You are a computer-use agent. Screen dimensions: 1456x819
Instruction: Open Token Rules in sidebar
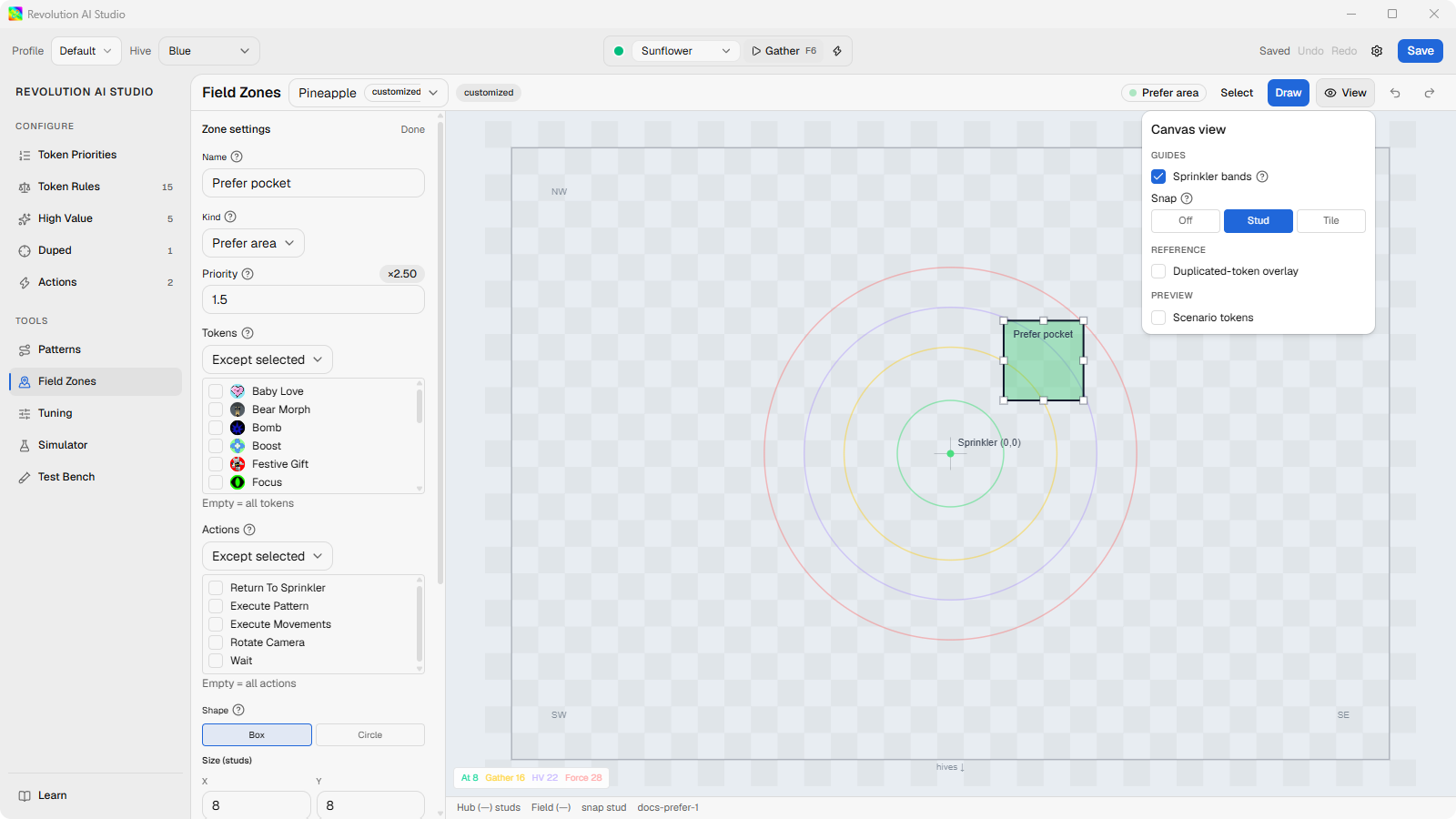[96, 187]
